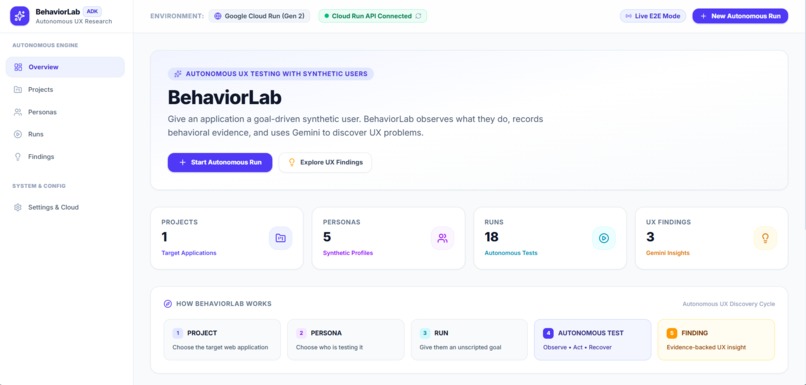Open Gemini Insights link in UX Findings card

click(x=668, y=253)
